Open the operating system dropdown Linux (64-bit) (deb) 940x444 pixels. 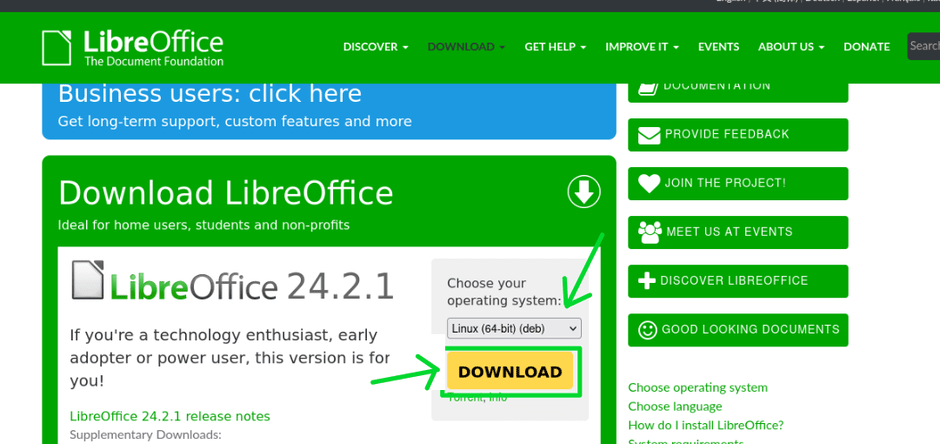coord(514,328)
